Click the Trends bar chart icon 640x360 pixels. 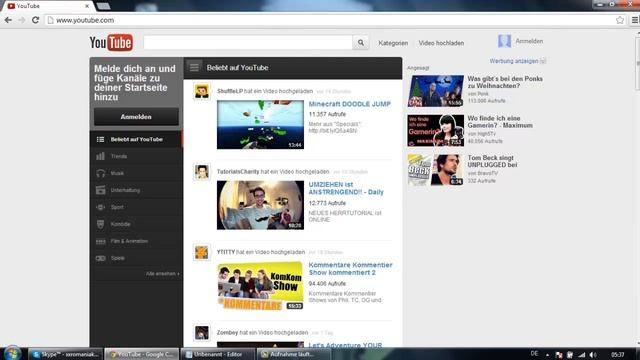(x=100, y=156)
